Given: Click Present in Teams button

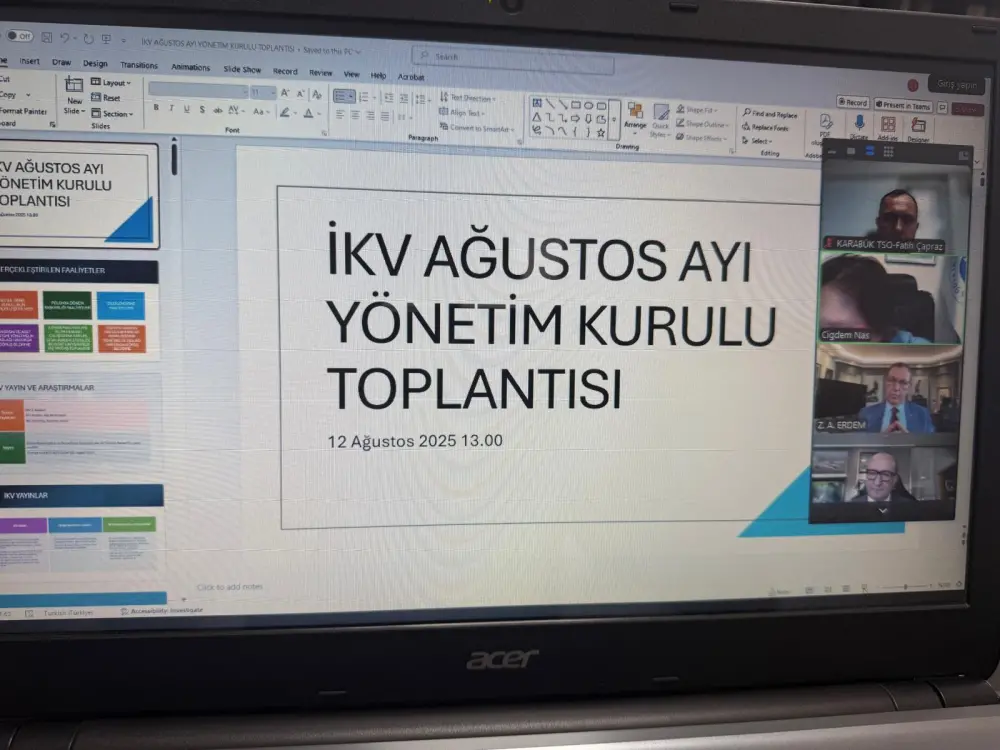Looking at the screenshot, I should (903, 105).
